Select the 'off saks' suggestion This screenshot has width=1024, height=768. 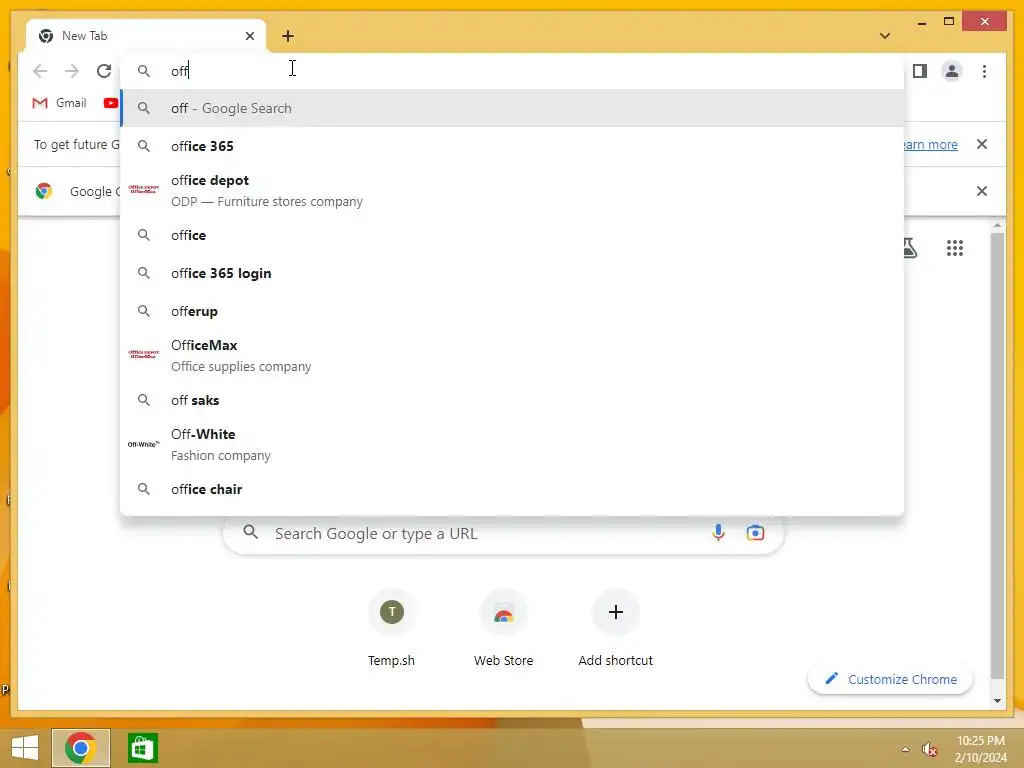pyautogui.click(x=513, y=400)
